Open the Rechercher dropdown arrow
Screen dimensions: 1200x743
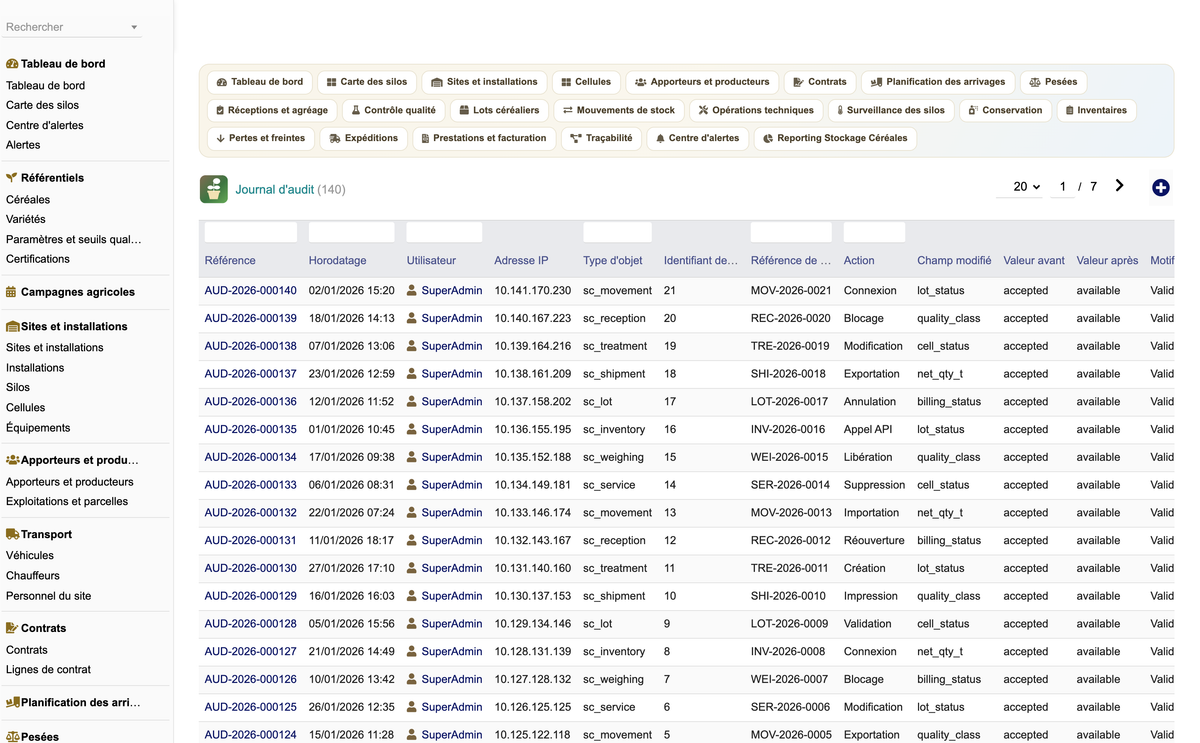click(134, 28)
